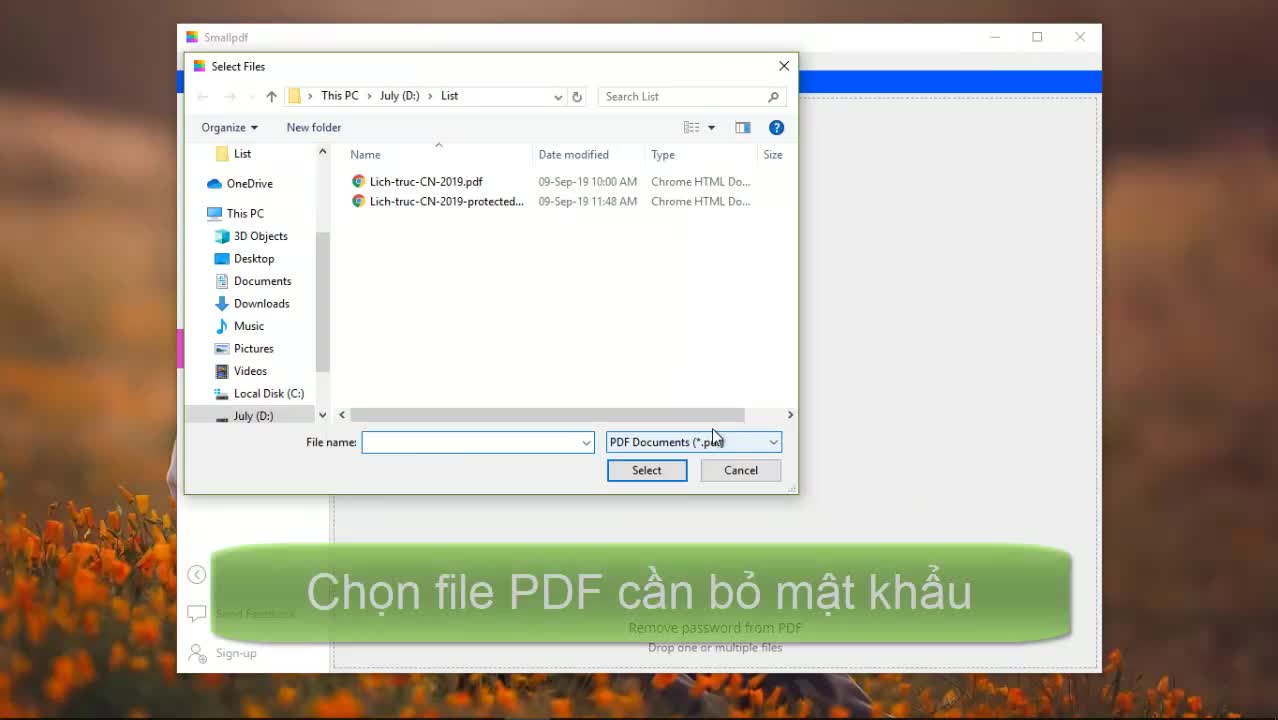Click the Cancel button
Viewport: 1278px width, 720px height.
pos(741,470)
